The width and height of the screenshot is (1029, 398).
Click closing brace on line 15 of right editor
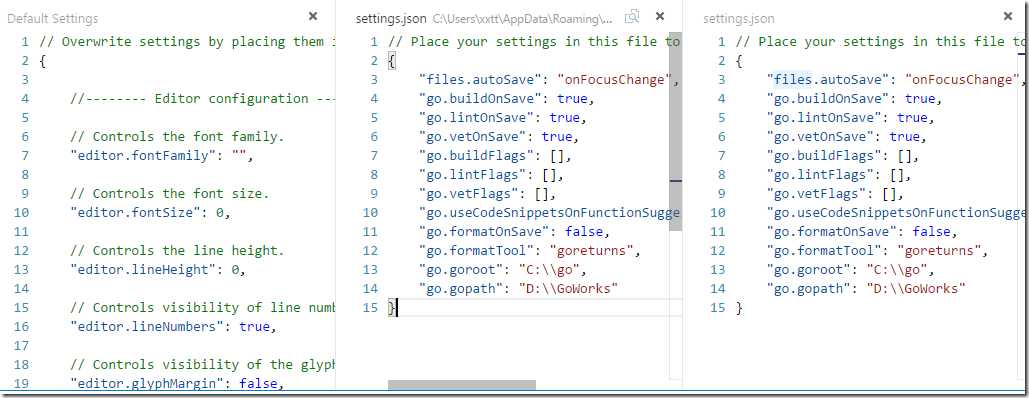(740, 308)
